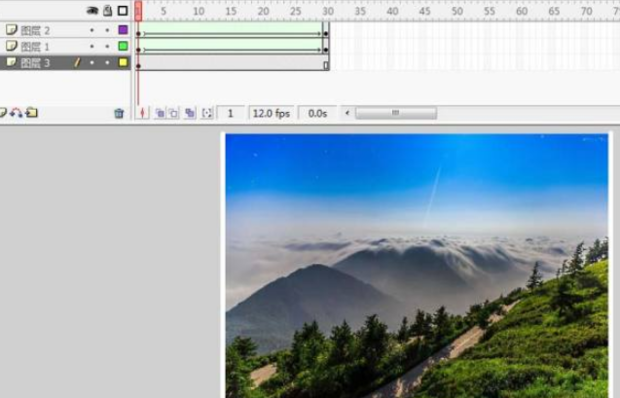This screenshot has height=398, width=620.
Task: Toggle visibility dot of 图层 2
Action: point(92,30)
